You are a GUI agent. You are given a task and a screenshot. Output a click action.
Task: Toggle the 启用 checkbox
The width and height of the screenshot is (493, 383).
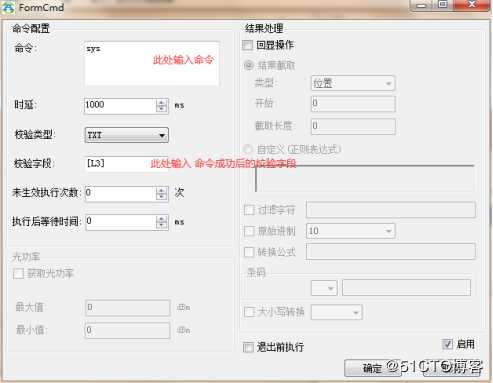point(447,344)
